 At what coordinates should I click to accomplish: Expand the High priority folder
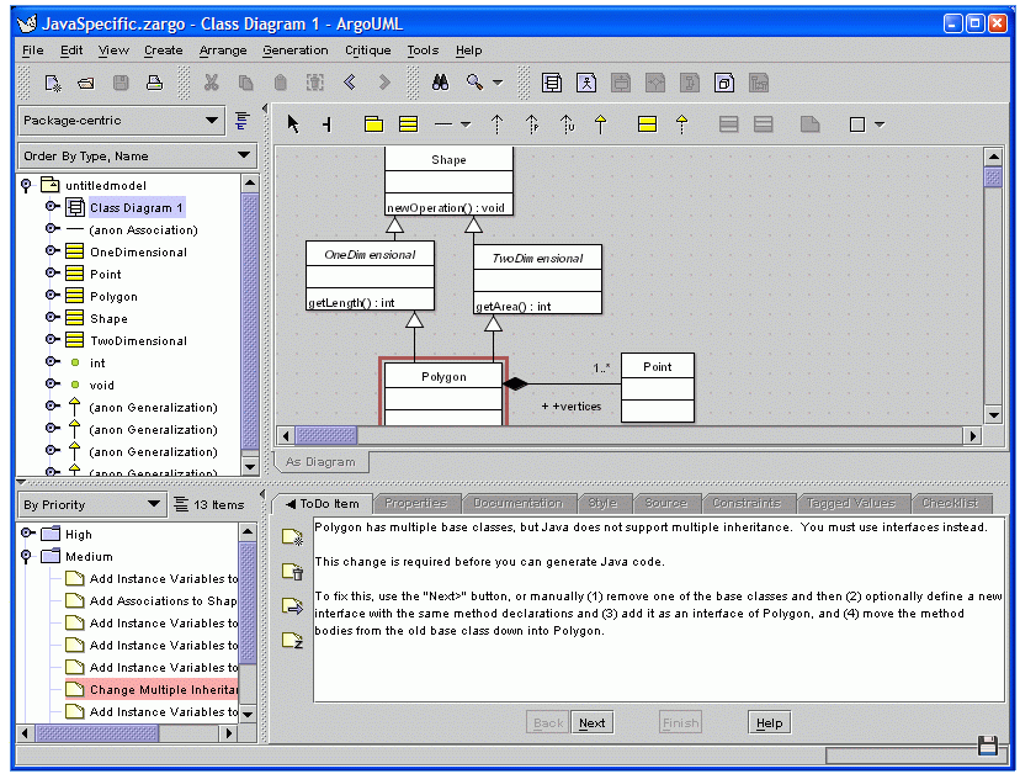[x=28, y=533]
